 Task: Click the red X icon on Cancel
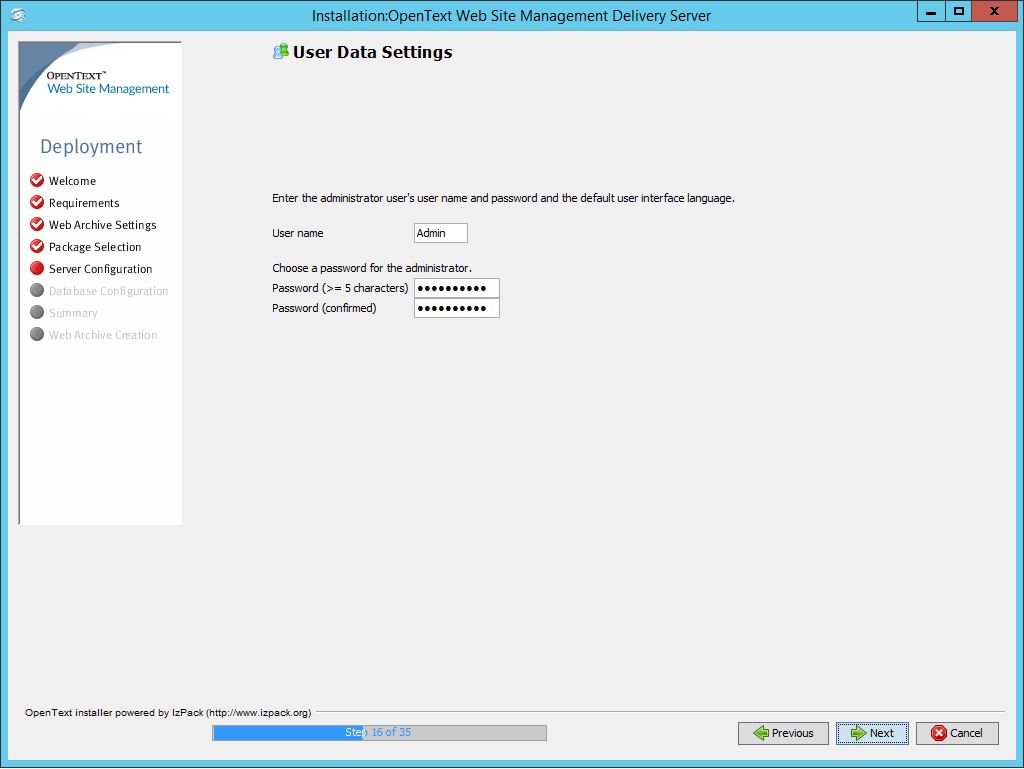(939, 733)
